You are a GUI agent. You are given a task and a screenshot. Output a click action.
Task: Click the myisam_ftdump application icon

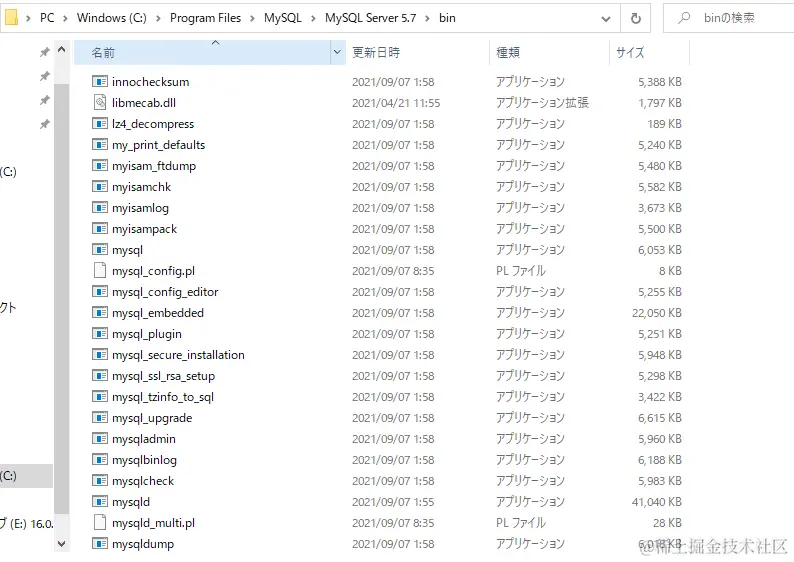pos(100,166)
